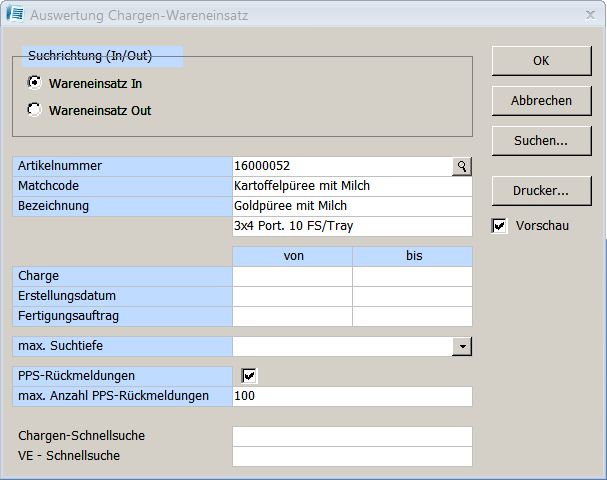This screenshot has width=607, height=480.
Task: Click the Erstellungsdatum von field
Action: [292, 296]
